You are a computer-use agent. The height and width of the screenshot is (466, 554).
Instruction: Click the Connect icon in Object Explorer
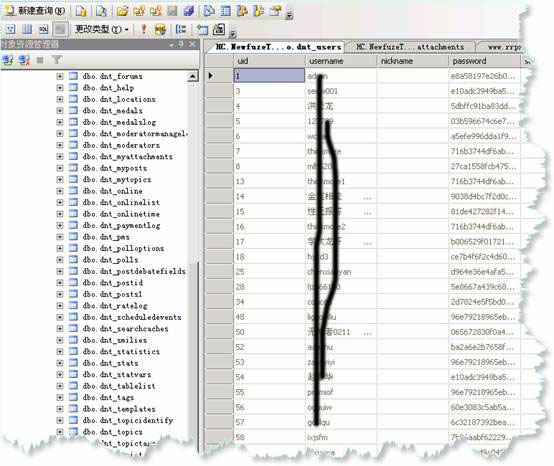click(x=8, y=60)
